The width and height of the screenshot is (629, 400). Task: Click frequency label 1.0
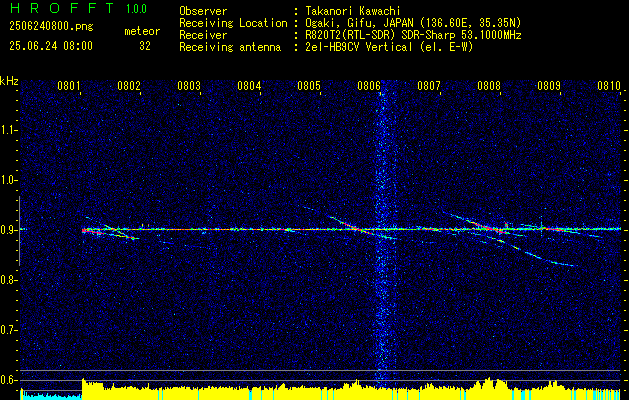pyautogui.click(x=9, y=180)
